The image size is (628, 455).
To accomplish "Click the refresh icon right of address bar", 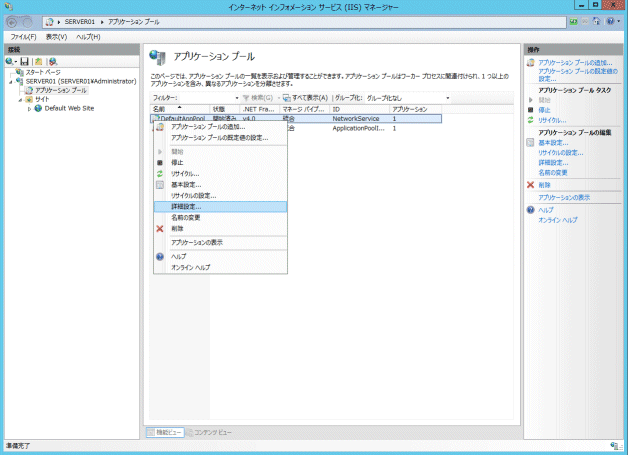I will tap(574, 22).
